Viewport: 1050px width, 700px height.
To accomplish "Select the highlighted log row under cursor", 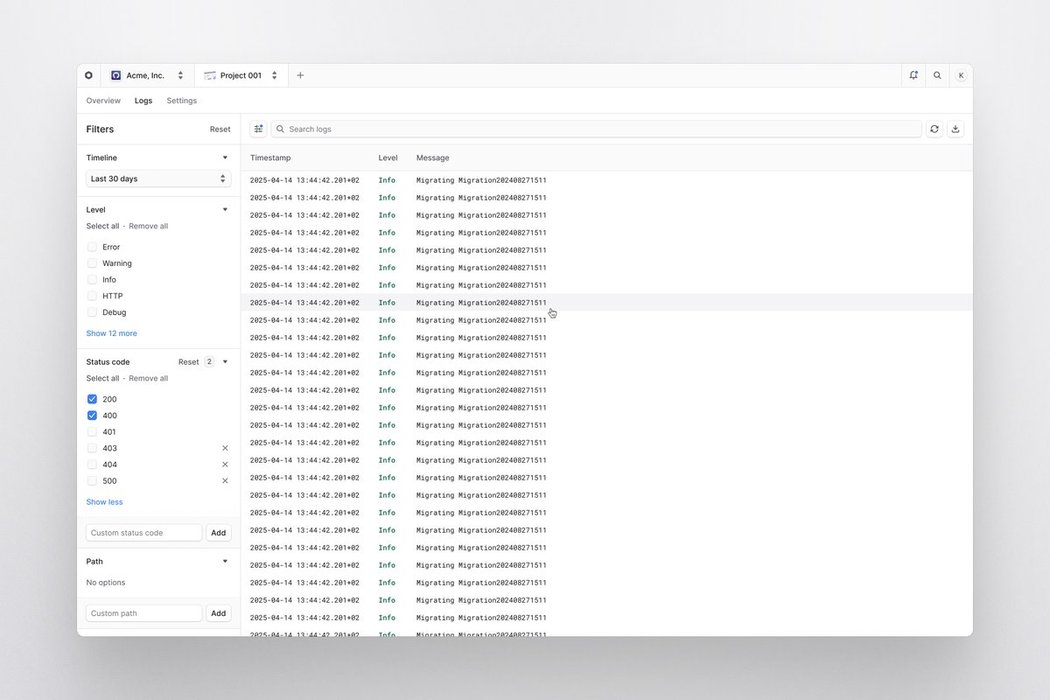I will [x=607, y=303].
